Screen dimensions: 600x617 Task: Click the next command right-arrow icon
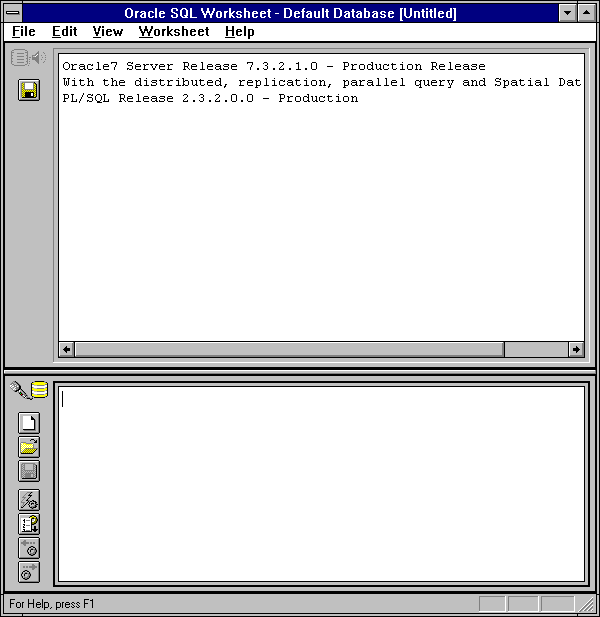click(29, 572)
